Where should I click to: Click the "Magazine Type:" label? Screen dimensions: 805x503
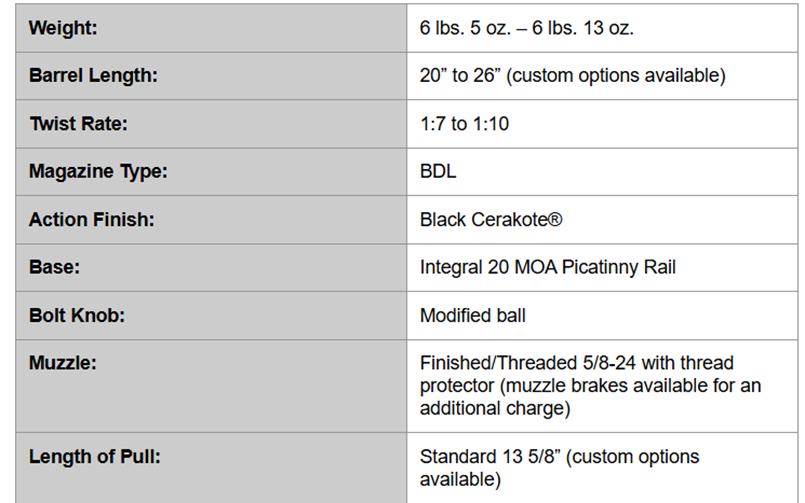(x=98, y=172)
